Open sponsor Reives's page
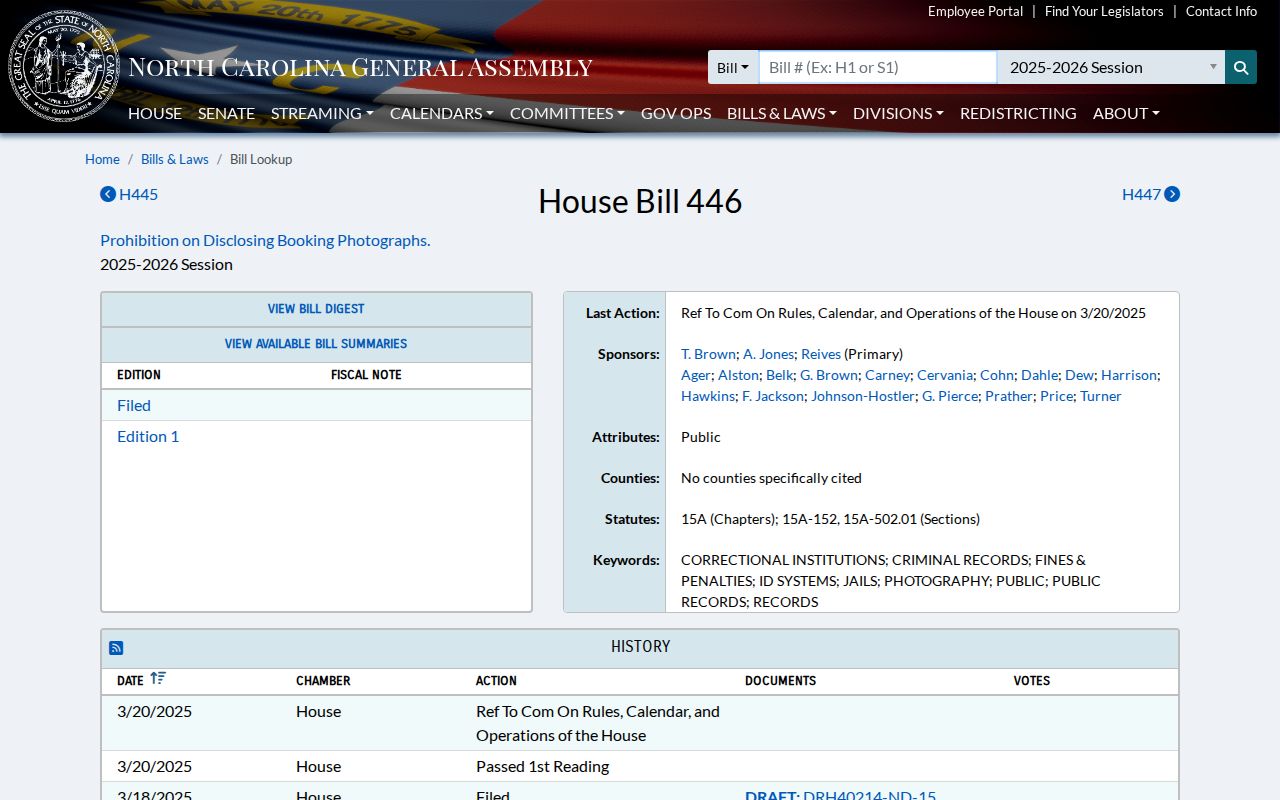 821,354
